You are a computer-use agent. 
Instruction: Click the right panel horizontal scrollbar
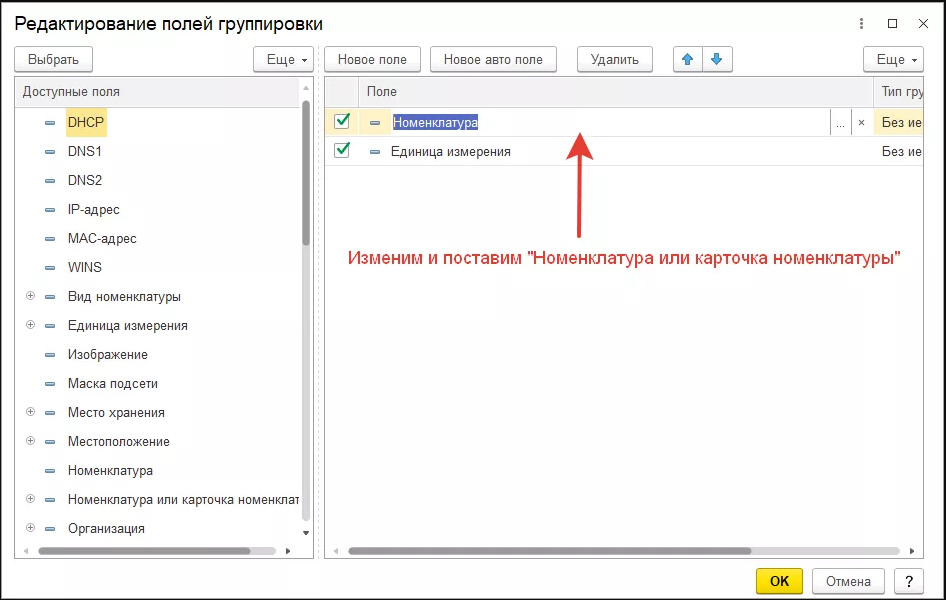click(x=548, y=550)
